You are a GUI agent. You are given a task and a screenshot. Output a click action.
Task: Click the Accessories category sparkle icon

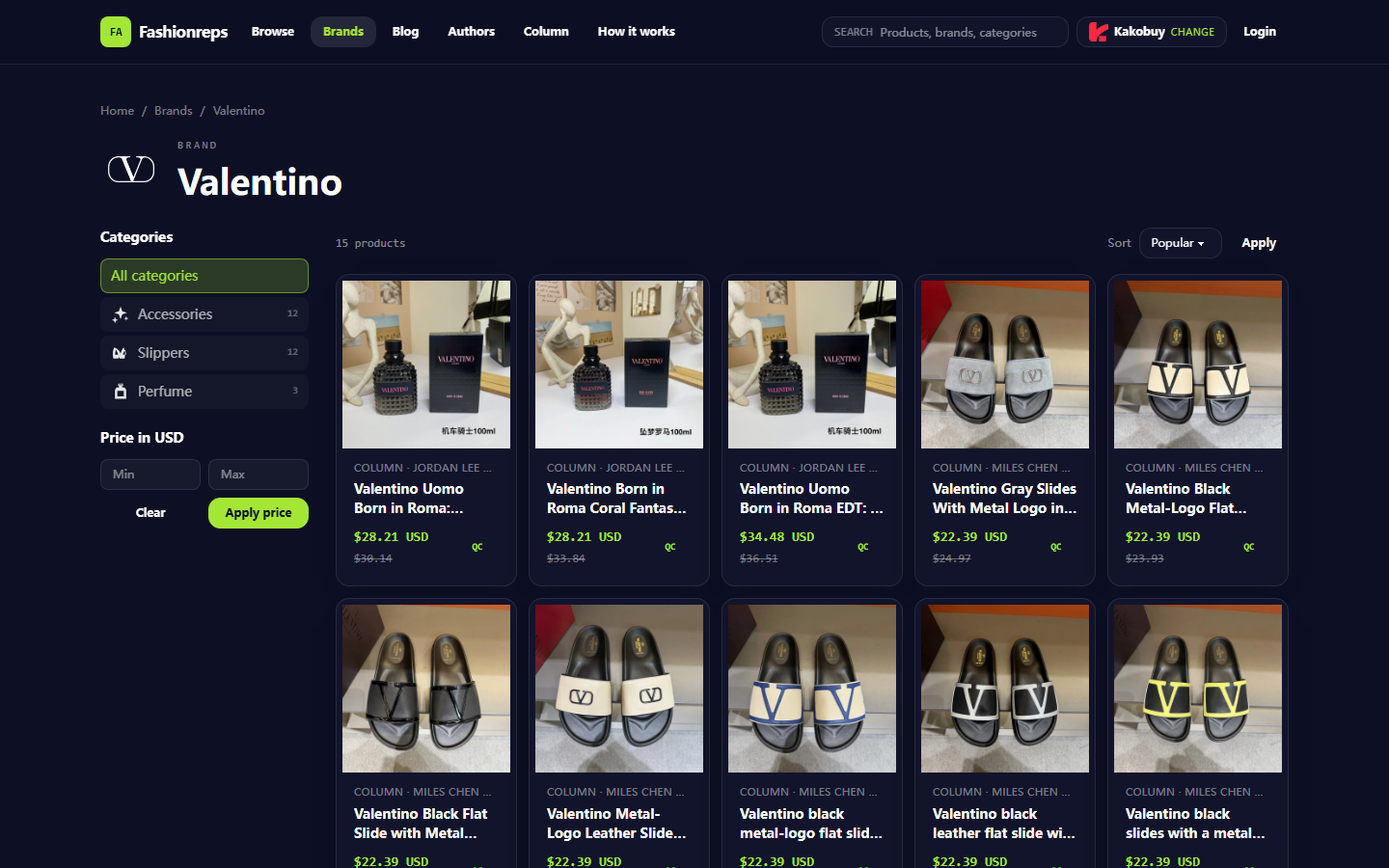(120, 314)
